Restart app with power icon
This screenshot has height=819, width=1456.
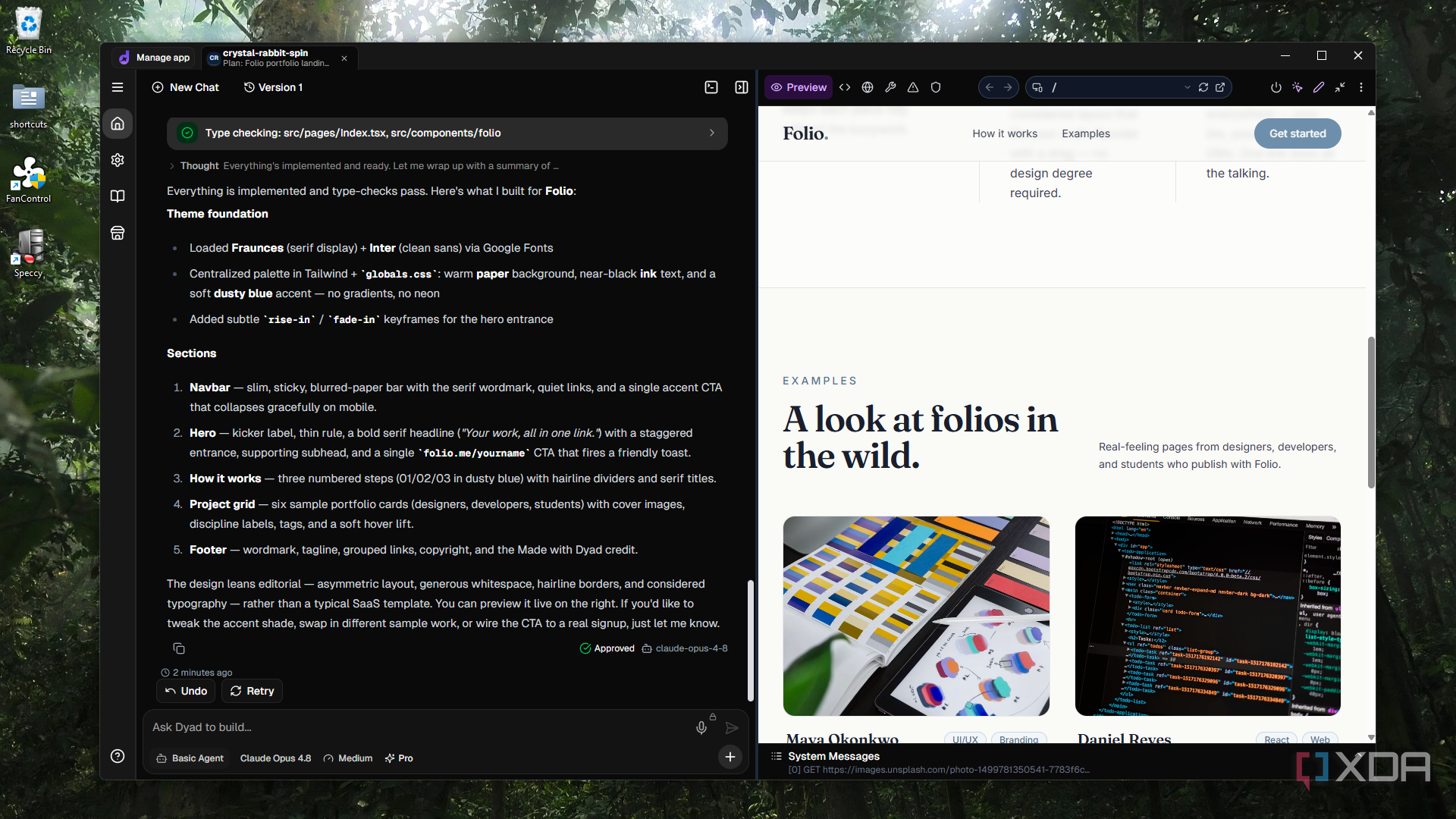(1276, 87)
